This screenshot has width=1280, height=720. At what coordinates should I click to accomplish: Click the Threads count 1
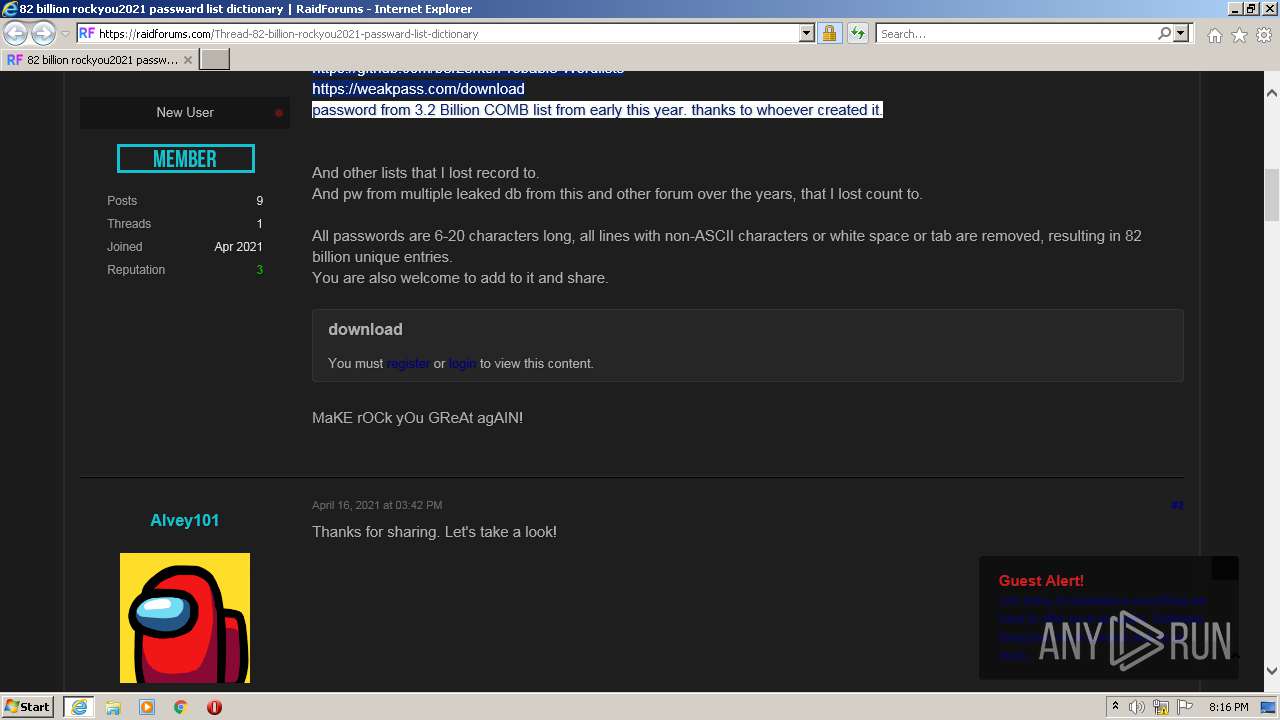(260, 224)
